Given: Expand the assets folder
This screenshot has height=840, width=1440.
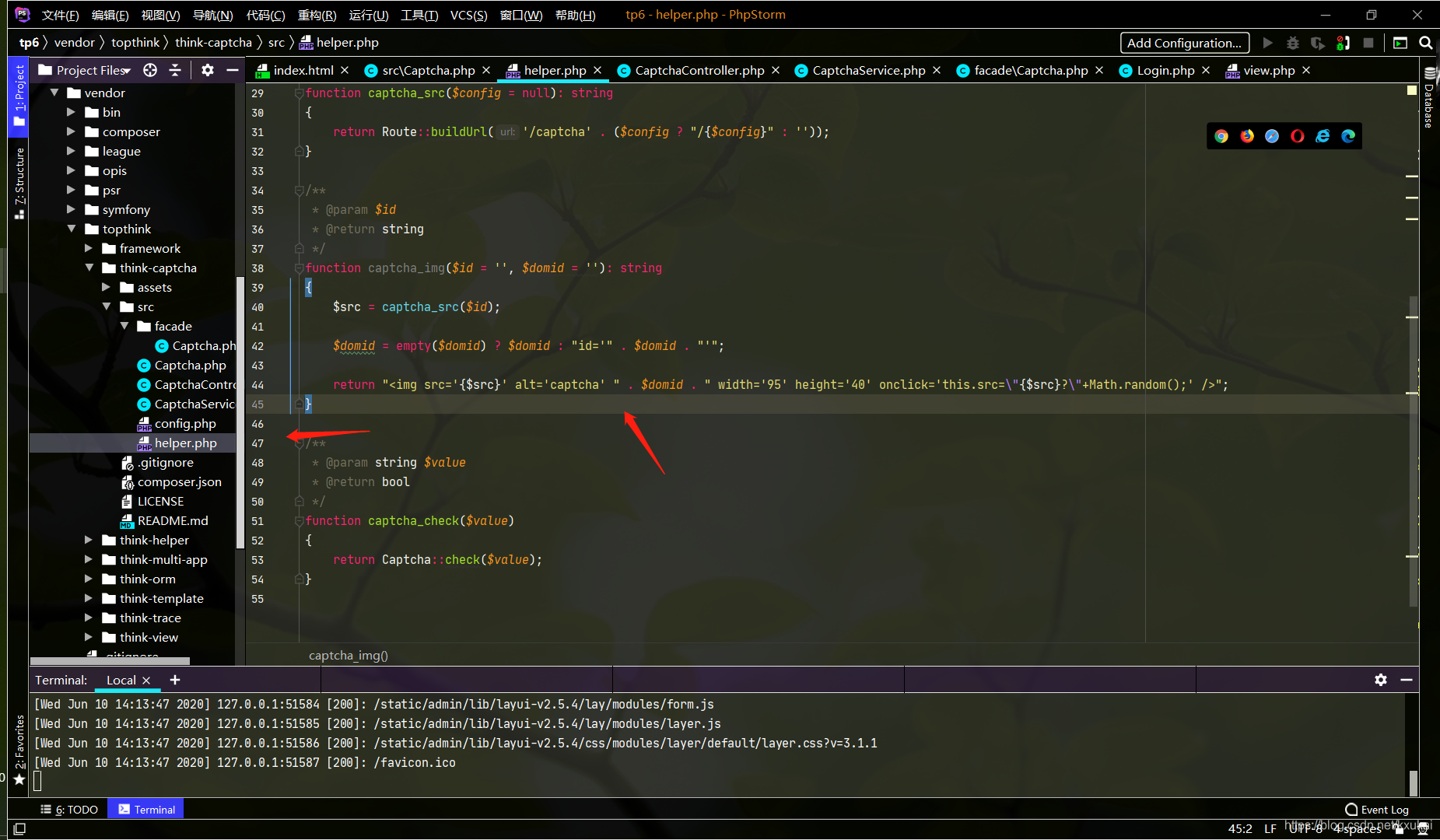Looking at the screenshot, I should point(107,287).
